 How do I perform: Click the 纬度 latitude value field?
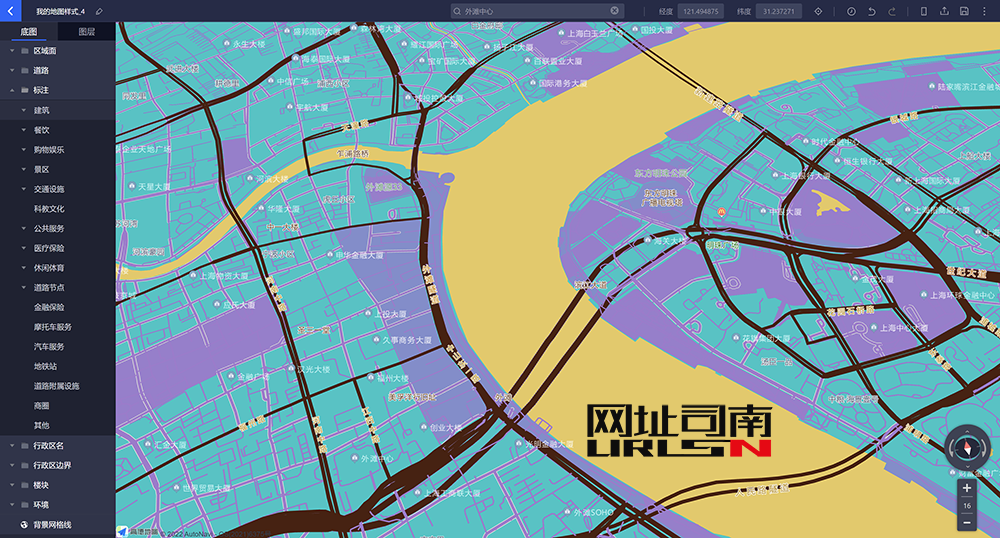[x=779, y=11]
